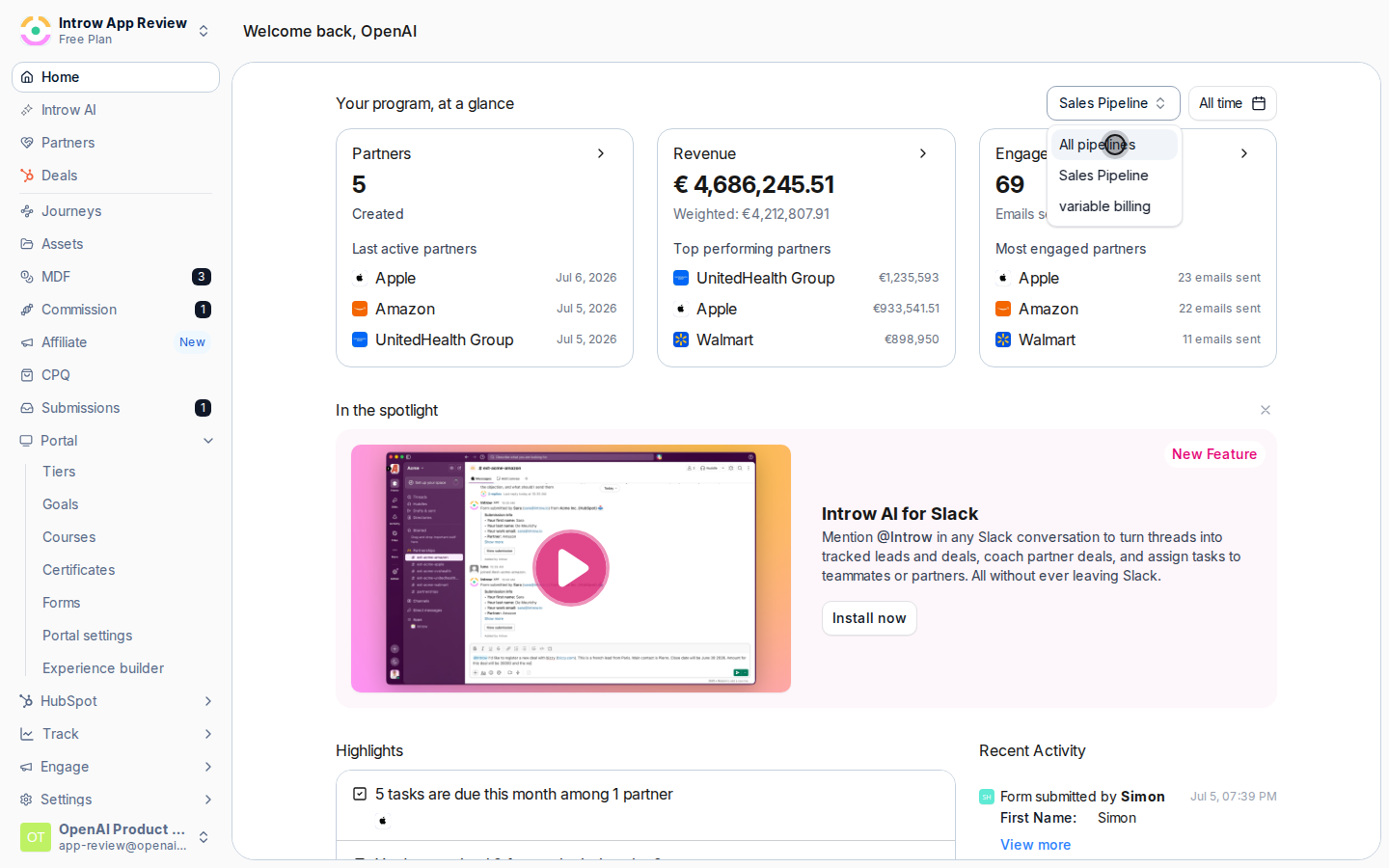
Task: Click the Track chart icon
Action: 27,734
